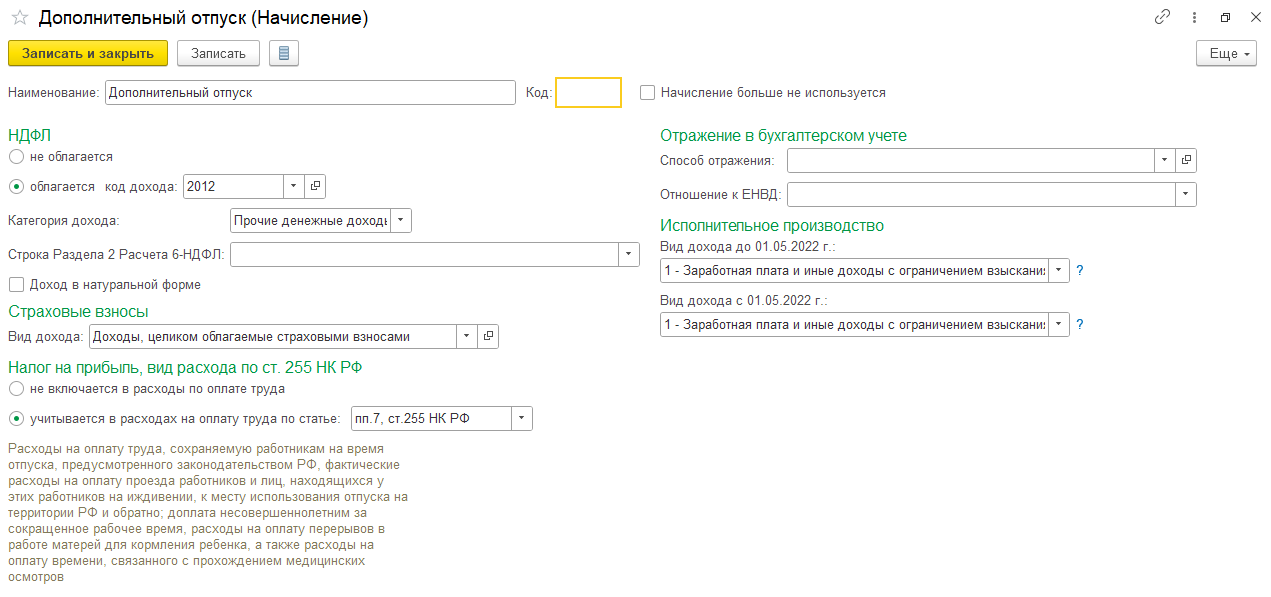
Task: Click the help question mark beside Вид дохода с 01.05.2022
Action: 1080,324
